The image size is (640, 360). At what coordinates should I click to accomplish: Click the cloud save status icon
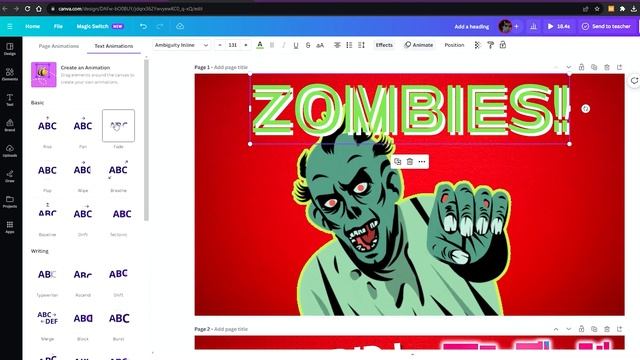point(180,26)
